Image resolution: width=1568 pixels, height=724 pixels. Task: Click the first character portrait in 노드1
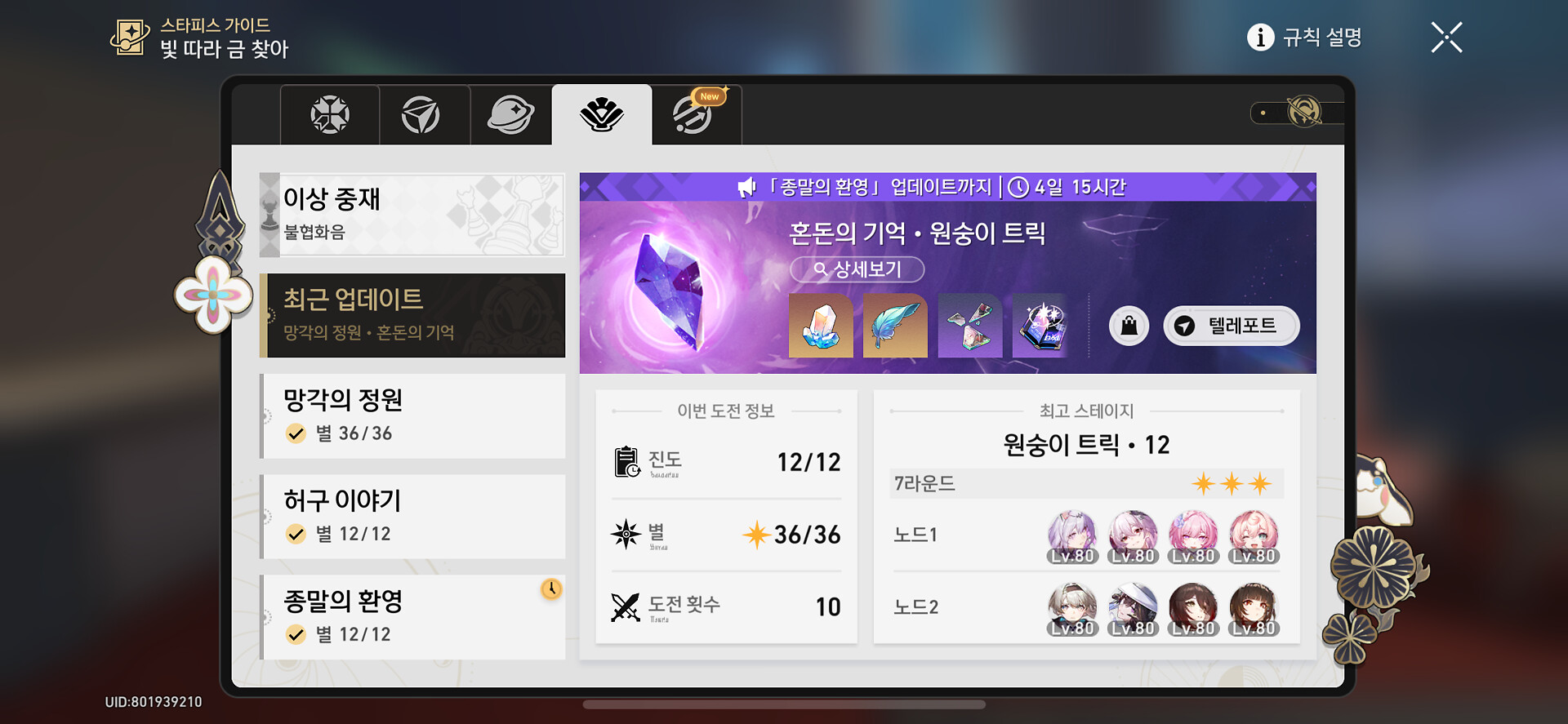pyautogui.click(x=1071, y=537)
